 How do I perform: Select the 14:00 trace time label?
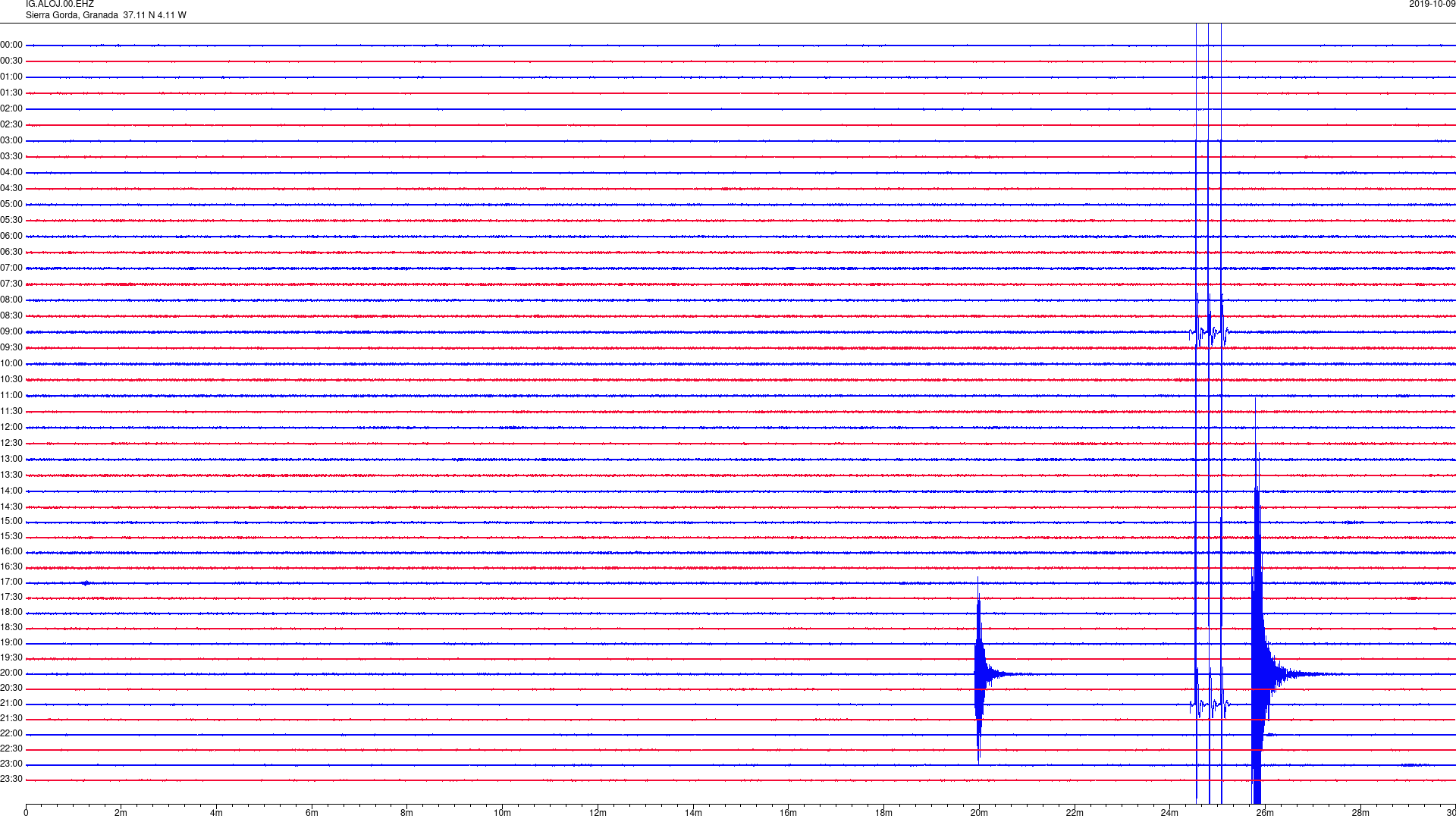(11, 491)
